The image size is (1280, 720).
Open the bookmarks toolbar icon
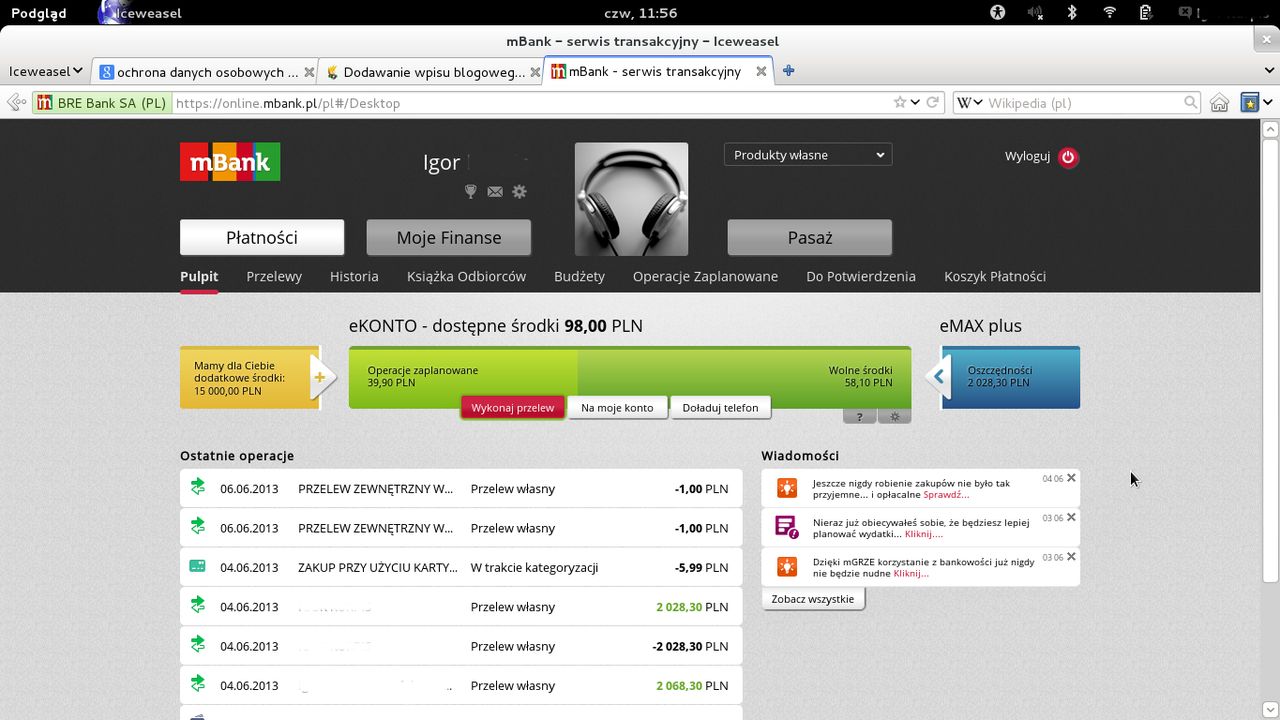coord(1250,103)
